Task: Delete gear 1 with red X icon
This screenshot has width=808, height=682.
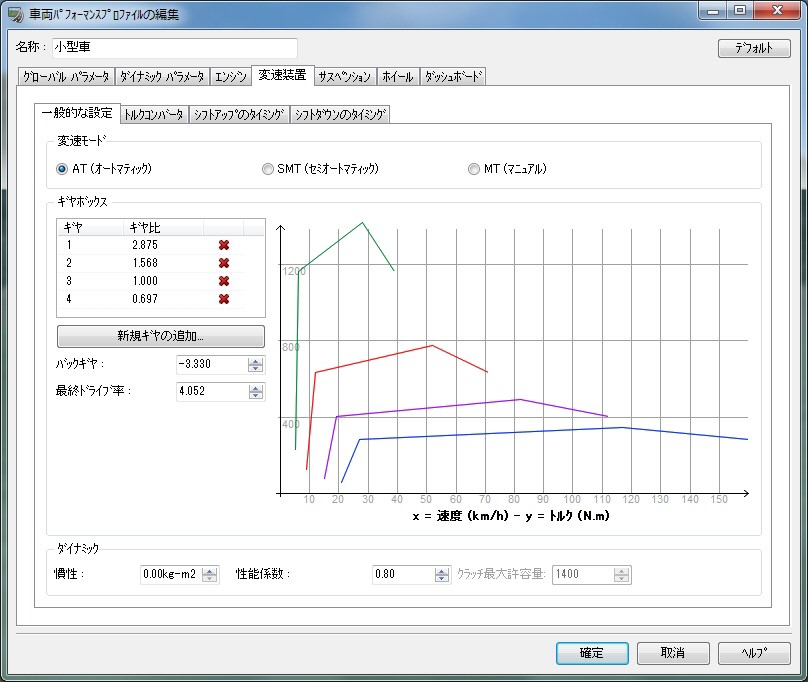Action: 224,245
